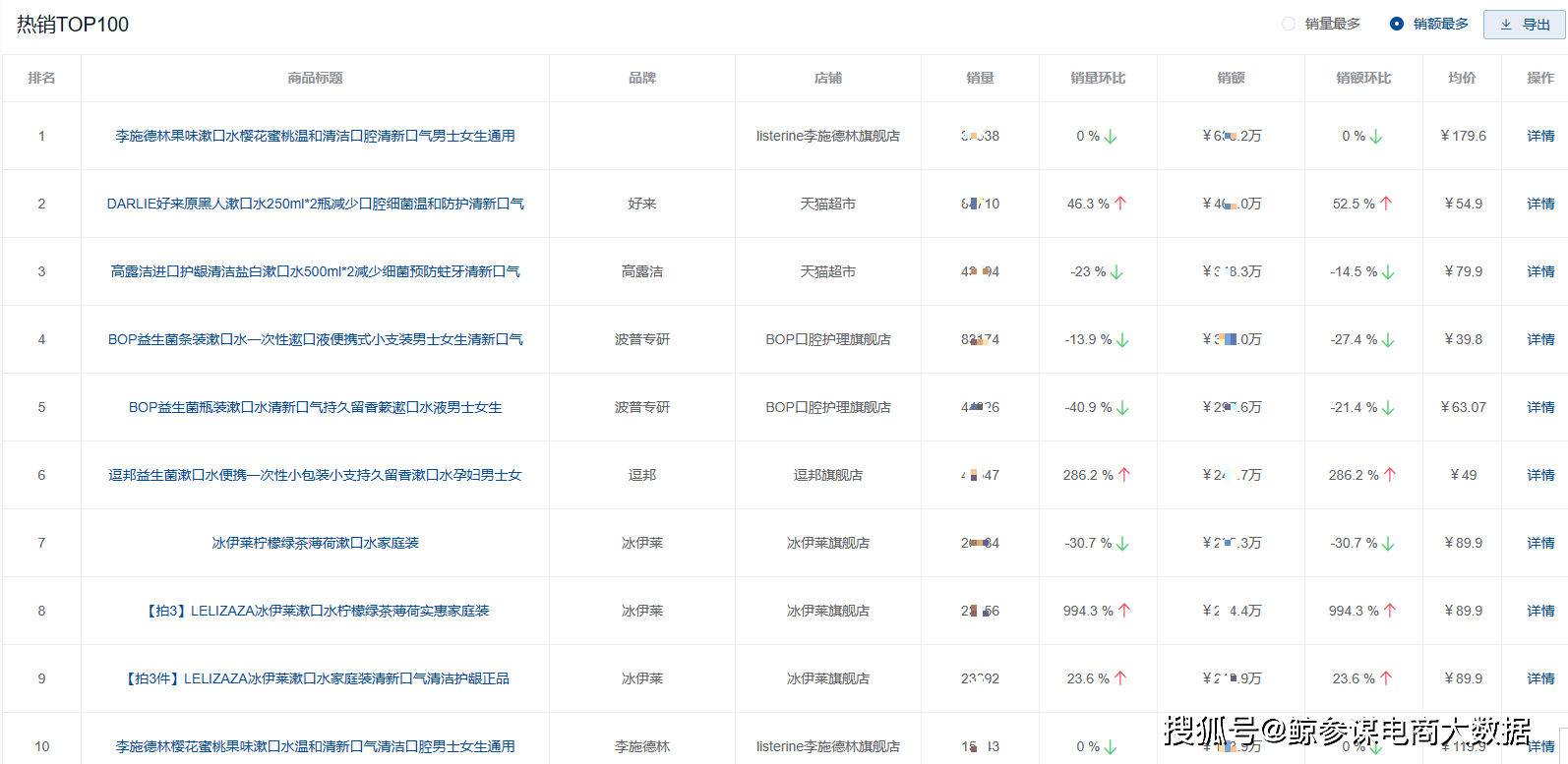
Task: Open 详情 for rank 7 row
Action: tap(1540, 543)
